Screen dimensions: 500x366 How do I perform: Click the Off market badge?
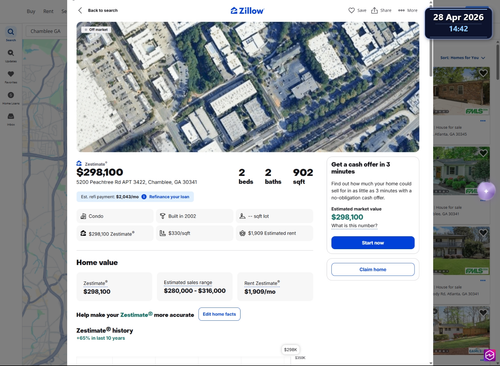tap(96, 30)
